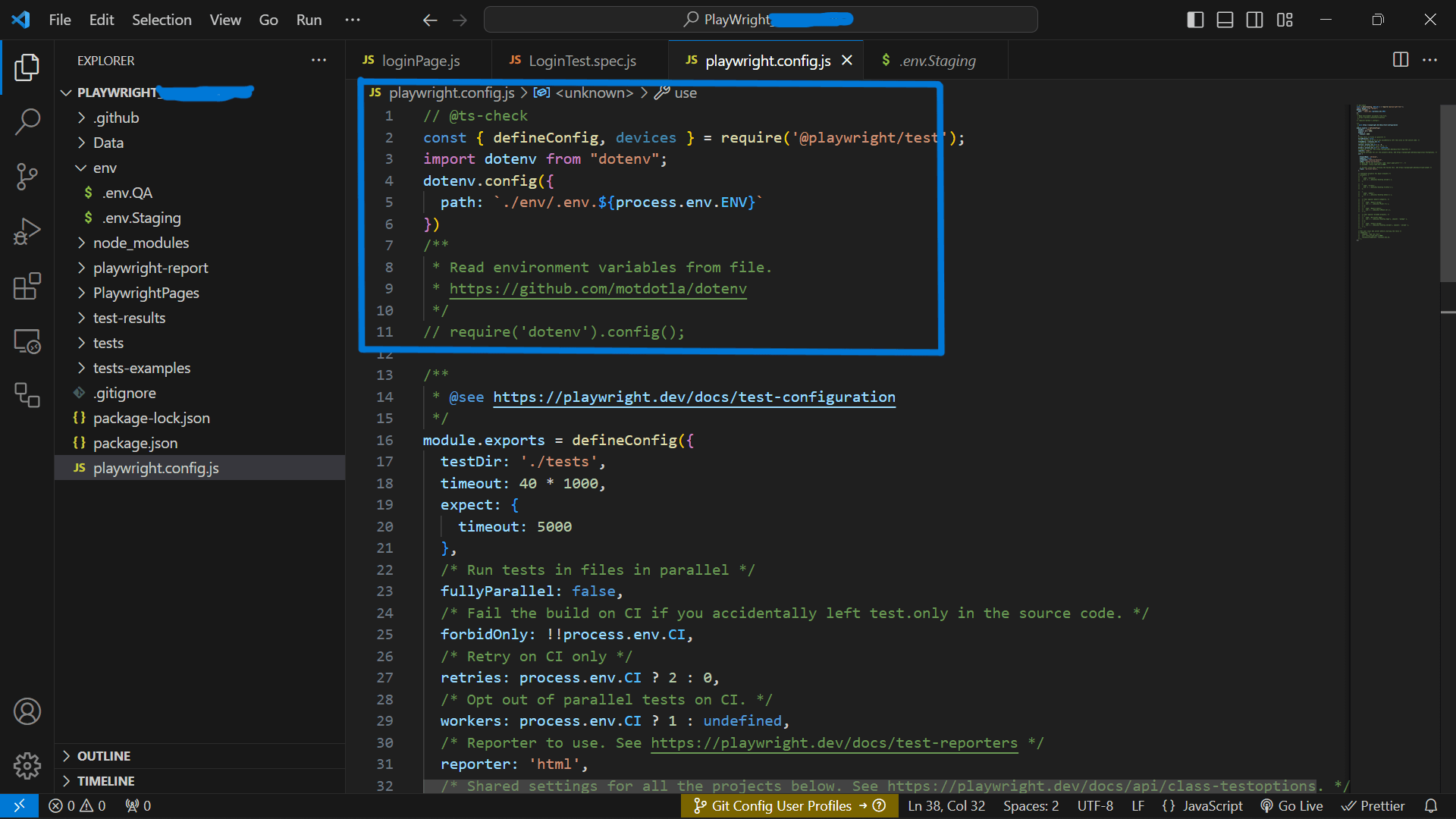Click the command center search box
This screenshot has height=819, width=1456.
tap(761, 20)
